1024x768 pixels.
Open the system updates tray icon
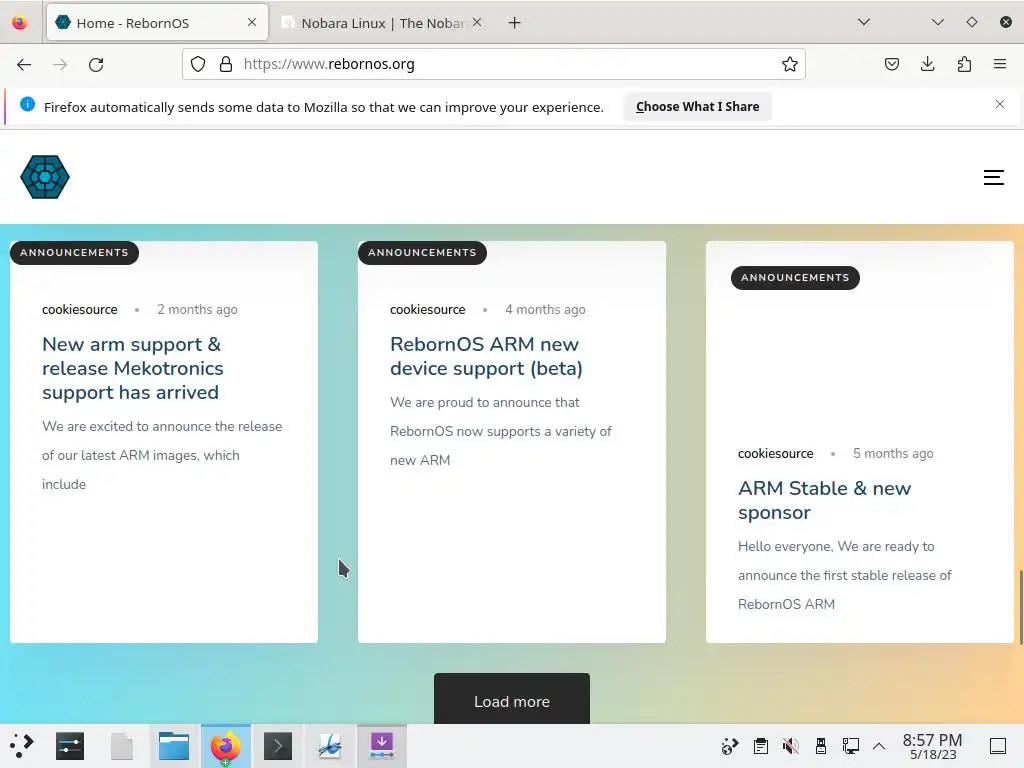730,746
